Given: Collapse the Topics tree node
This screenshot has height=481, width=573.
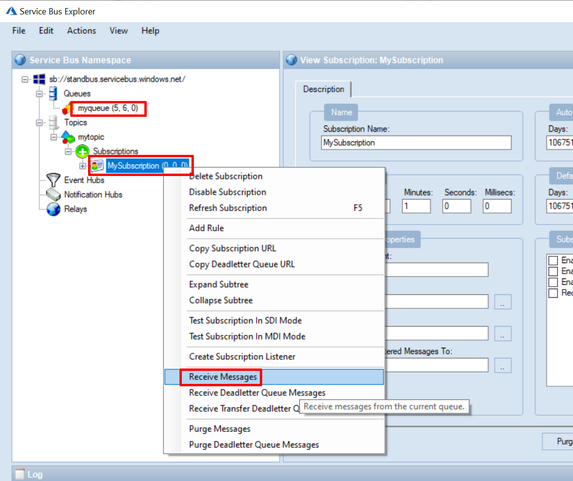Looking at the screenshot, I should (x=39, y=122).
